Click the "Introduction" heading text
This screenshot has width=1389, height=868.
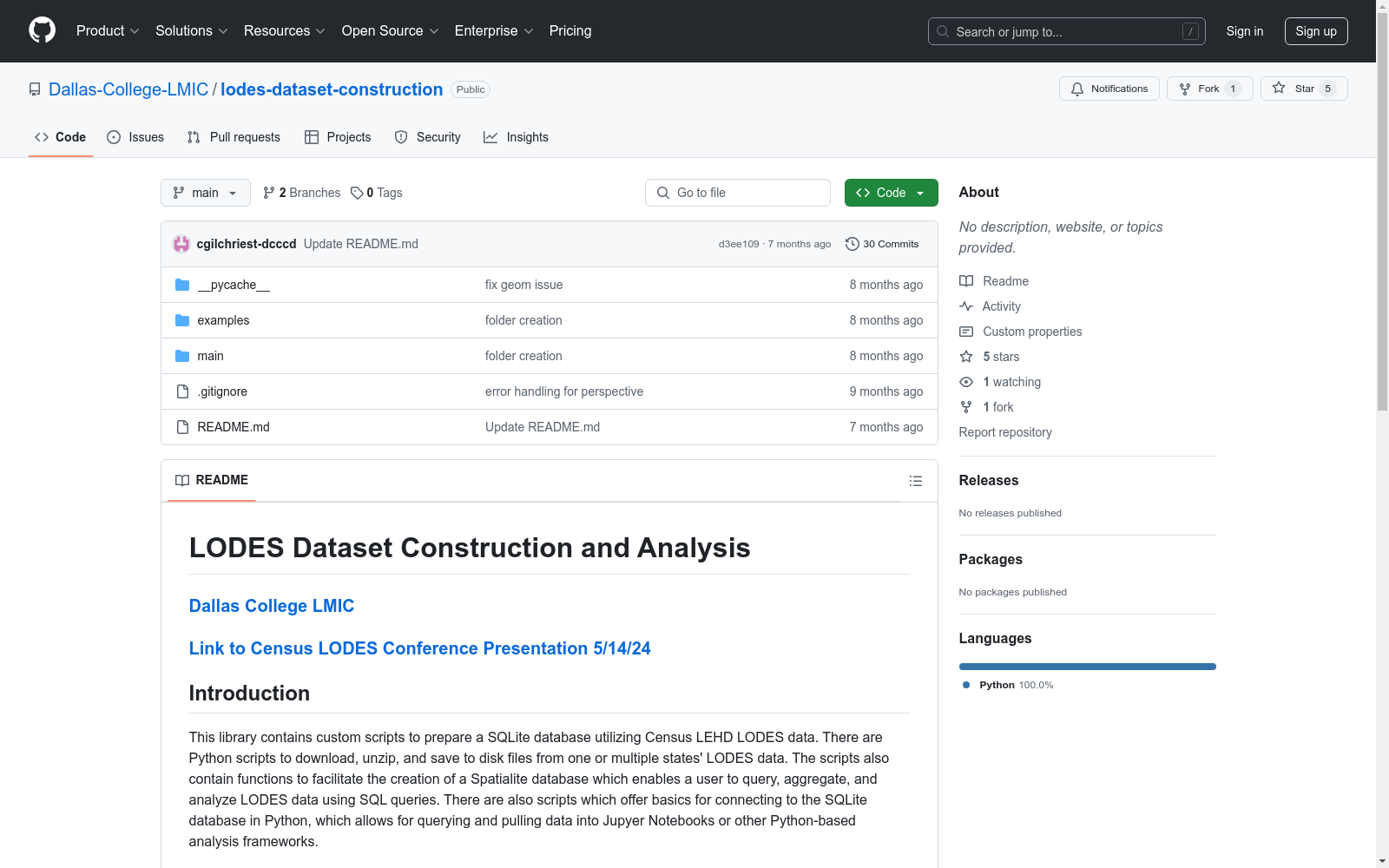tap(249, 693)
